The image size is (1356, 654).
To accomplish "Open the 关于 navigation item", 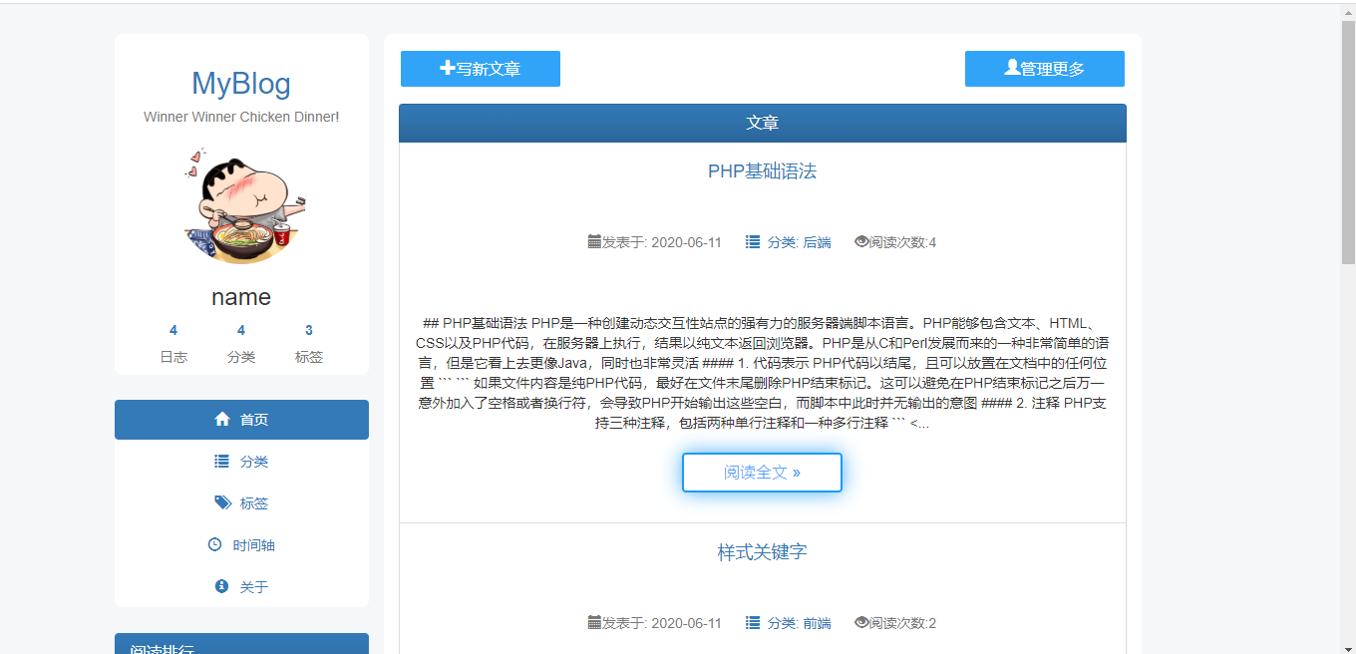I will point(242,587).
